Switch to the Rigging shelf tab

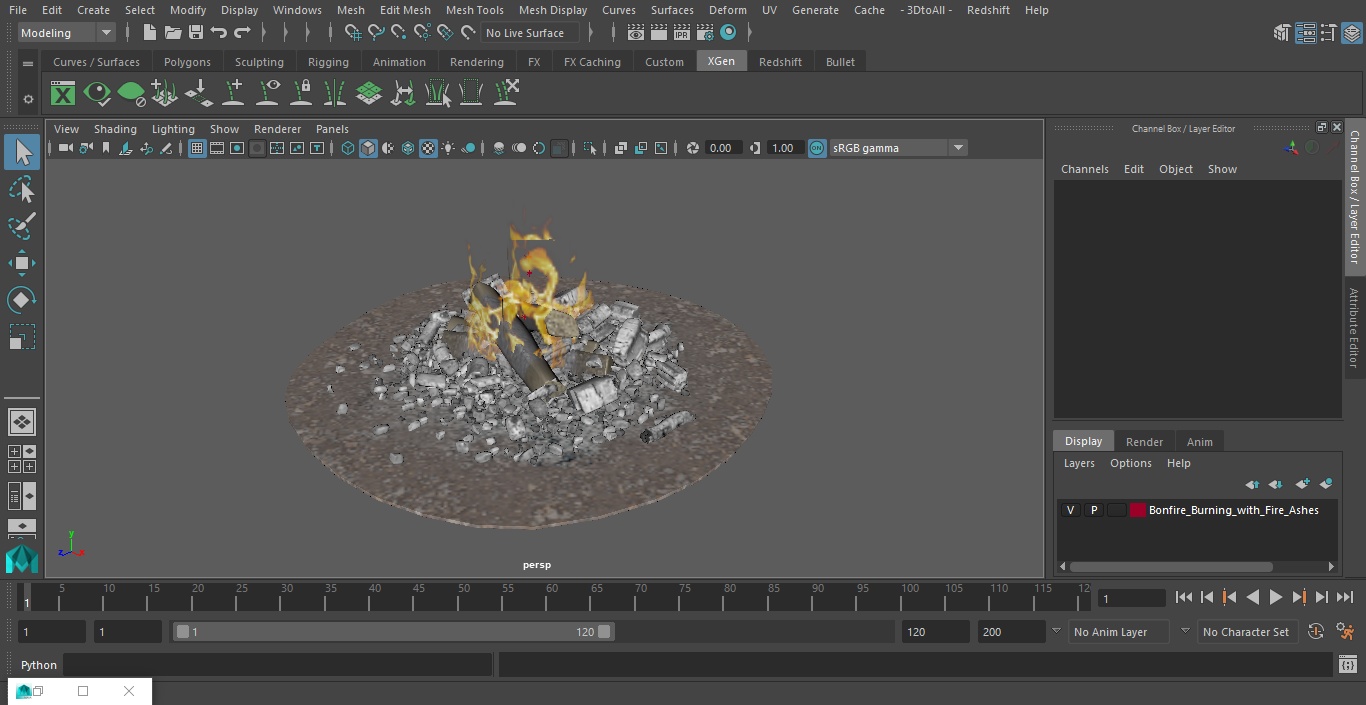click(328, 62)
